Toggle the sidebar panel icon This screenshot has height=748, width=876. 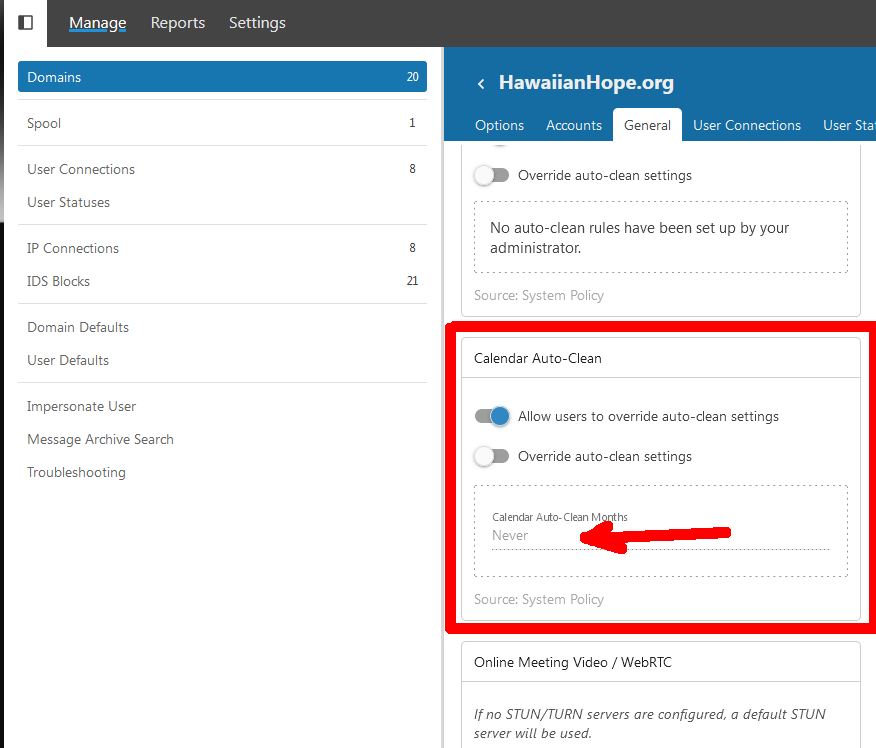tap(26, 22)
